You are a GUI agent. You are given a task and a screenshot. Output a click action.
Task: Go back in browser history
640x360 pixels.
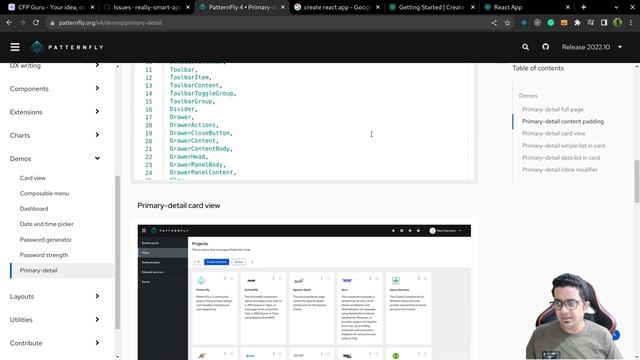click(x=9, y=23)
